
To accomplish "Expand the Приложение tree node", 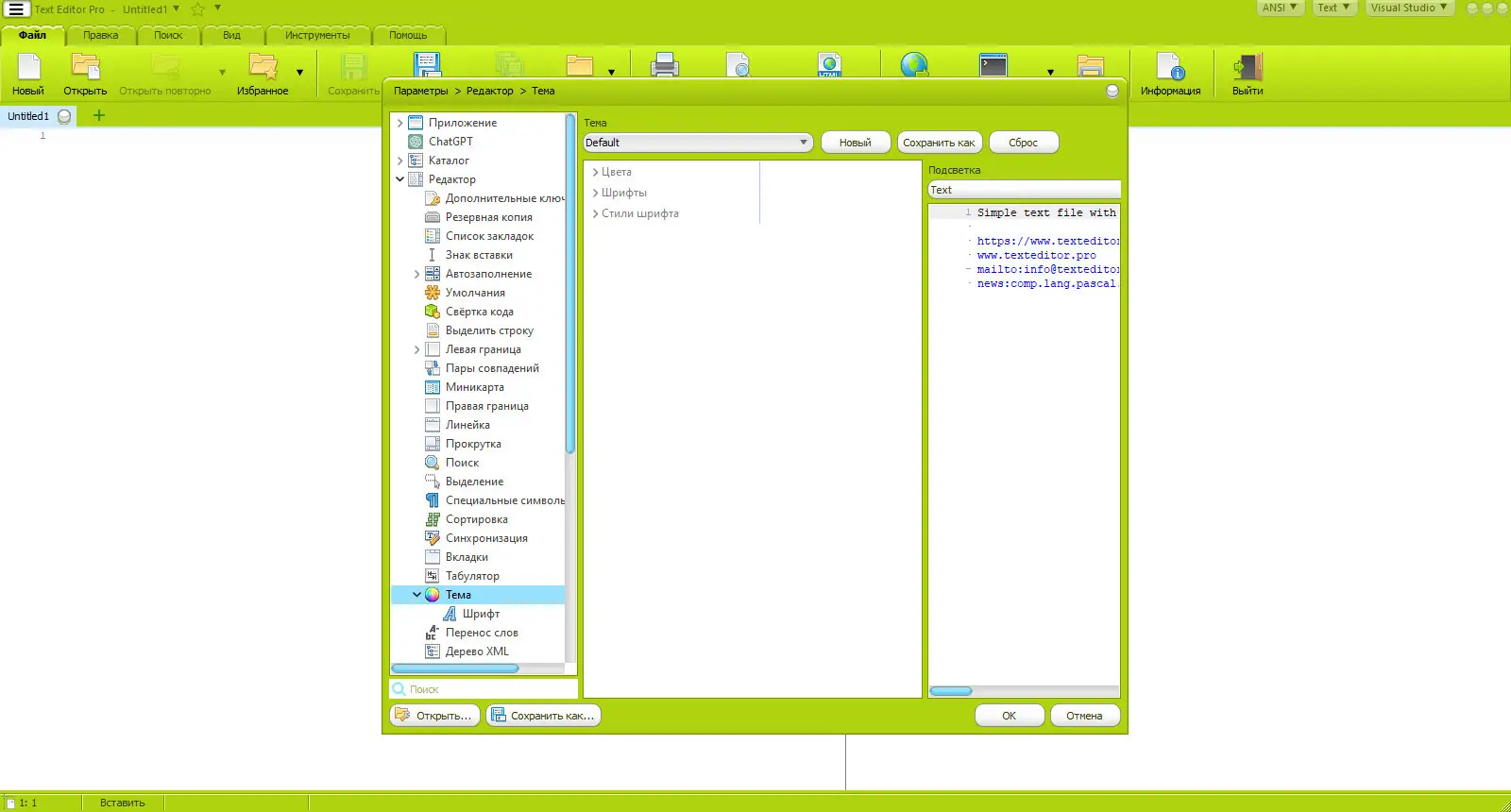I will [x=399, y=123].
